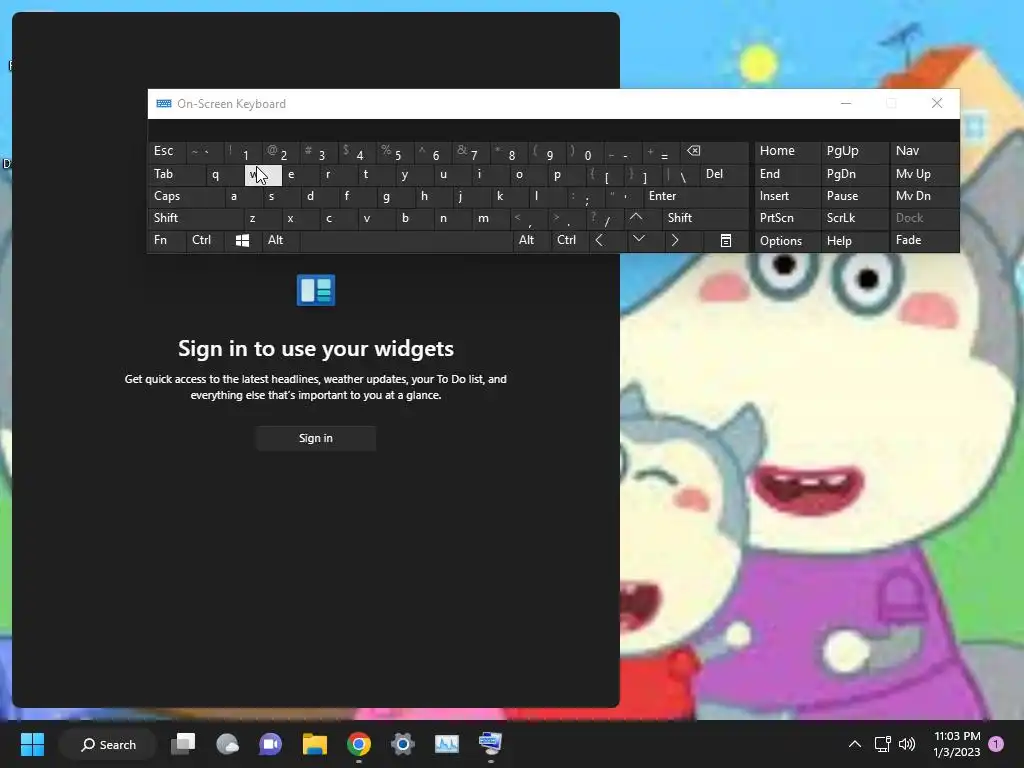The image size is (1024, 768).
Task: Toggle the right Alt key
Action: click(x=532, y=240)
